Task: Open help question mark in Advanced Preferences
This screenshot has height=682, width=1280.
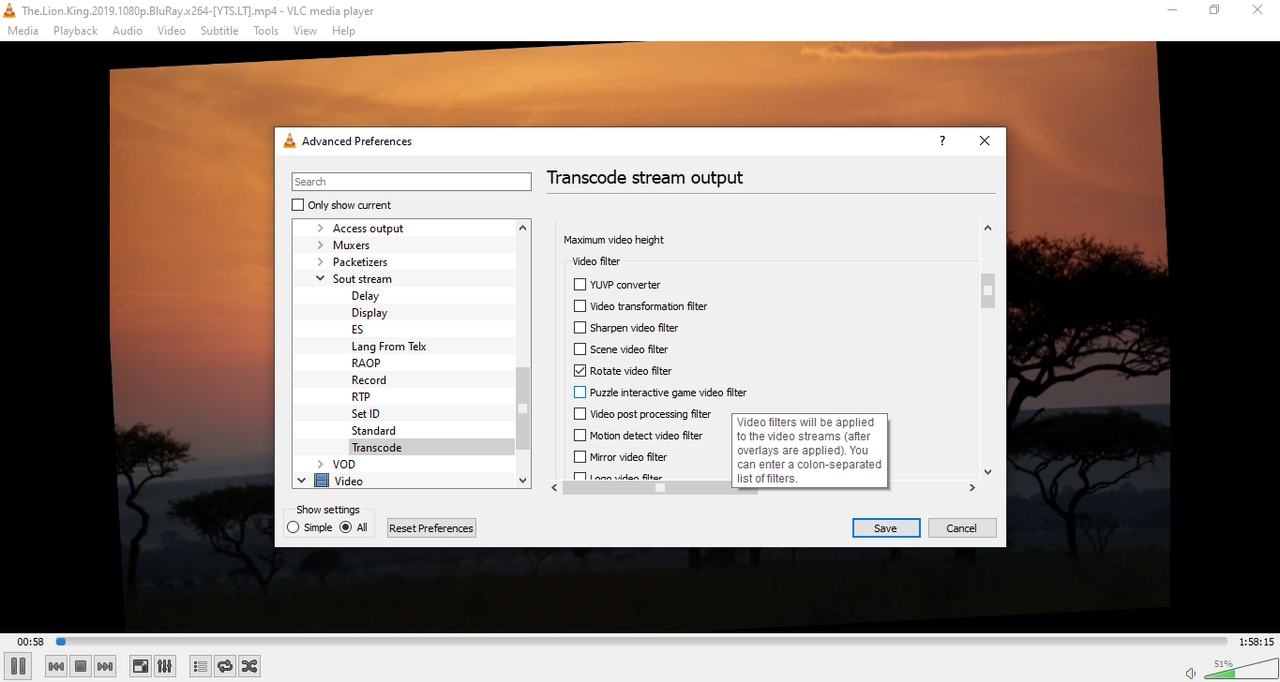Action: [942, 141]
